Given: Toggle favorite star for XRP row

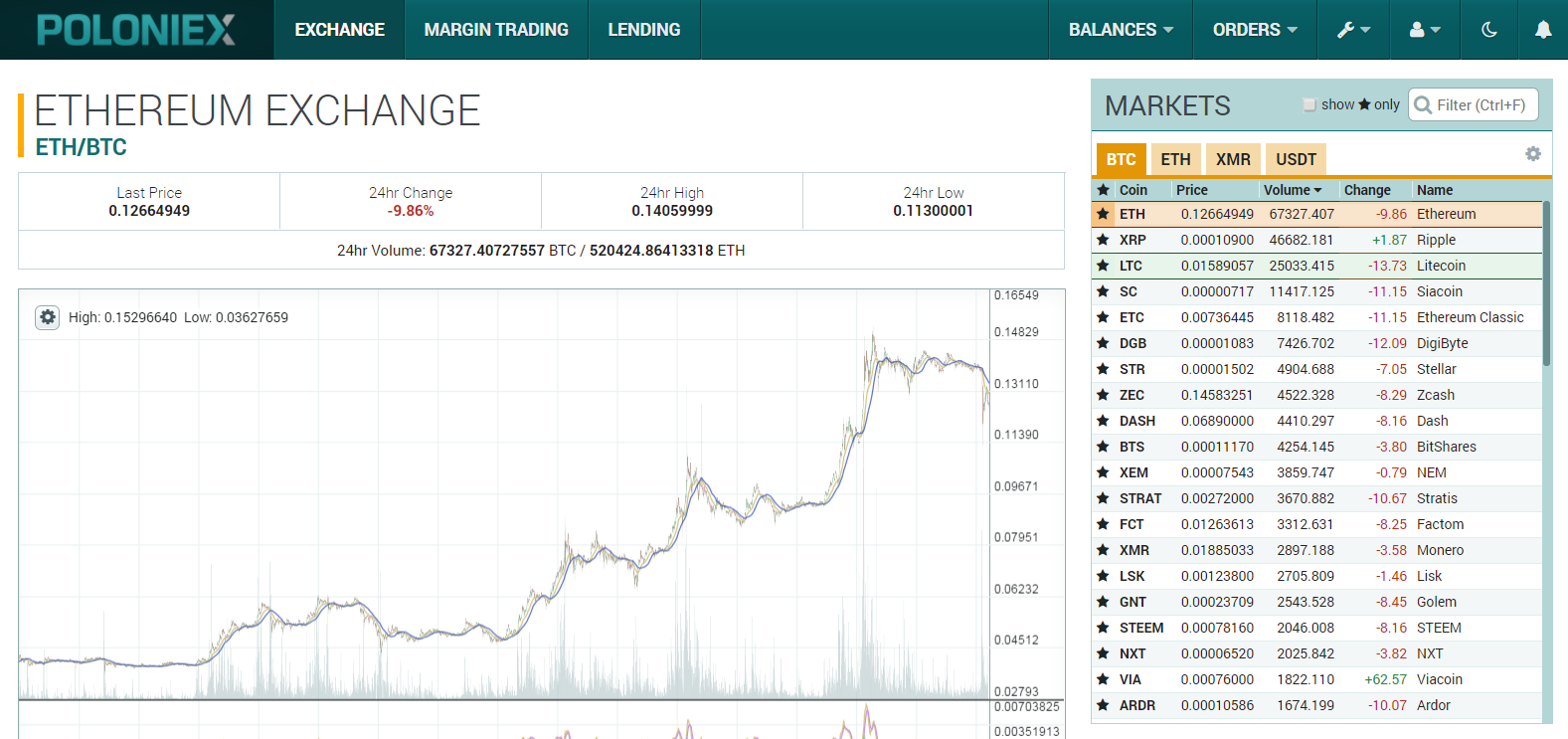Looking at the screenshot, I should (x=1103, y=240).
